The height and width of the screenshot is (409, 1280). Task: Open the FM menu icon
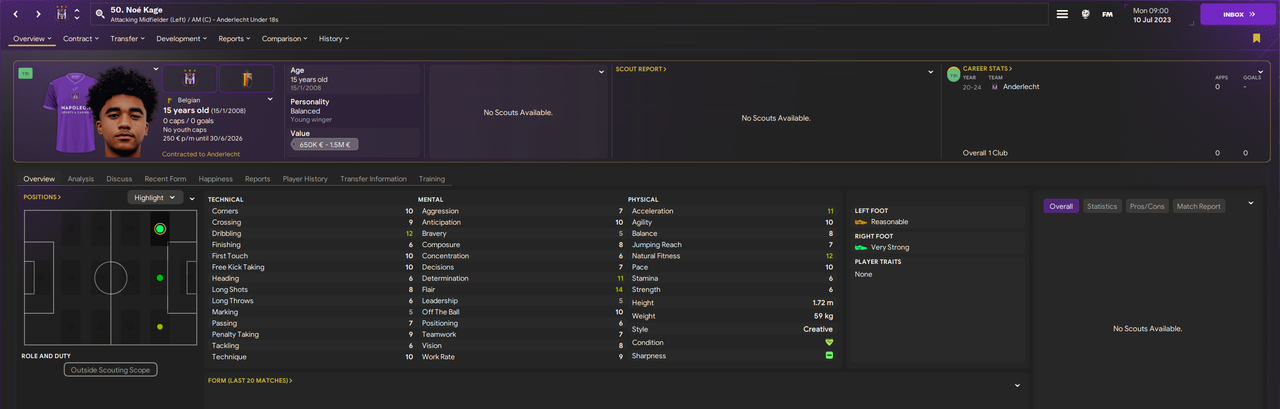point(1107,14)
